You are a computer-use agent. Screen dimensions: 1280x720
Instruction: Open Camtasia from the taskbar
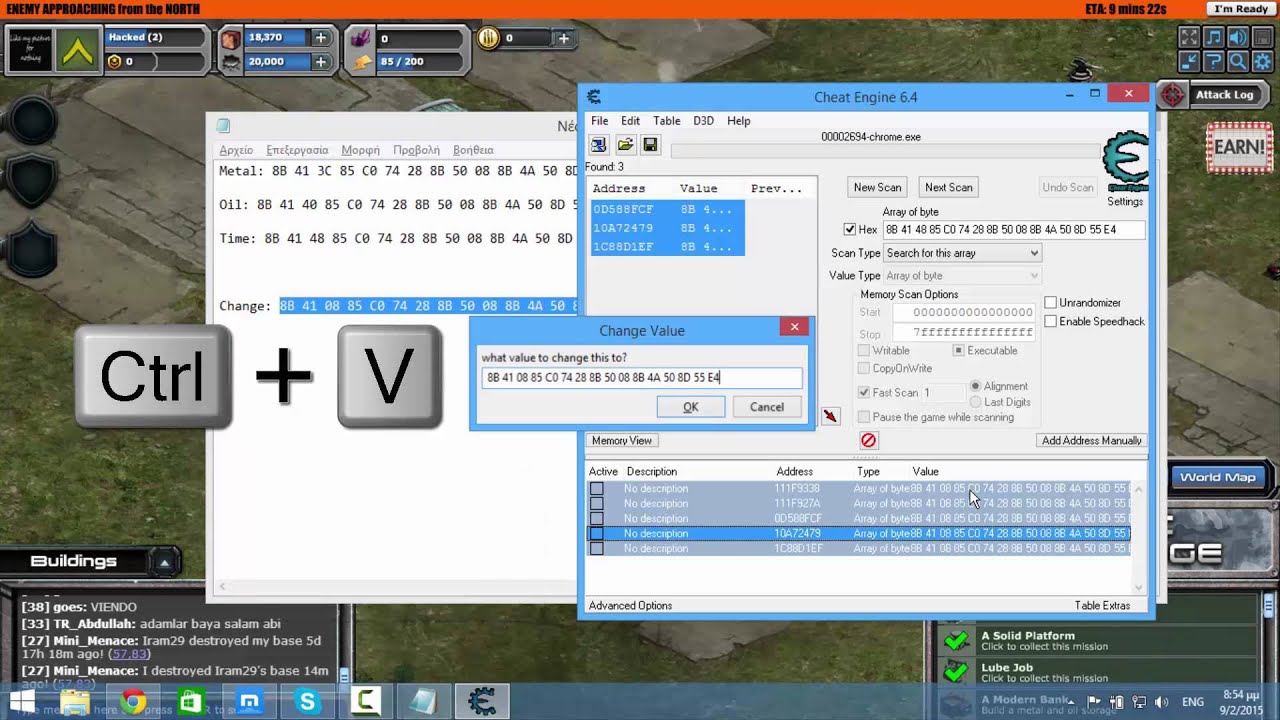(365, 702)
